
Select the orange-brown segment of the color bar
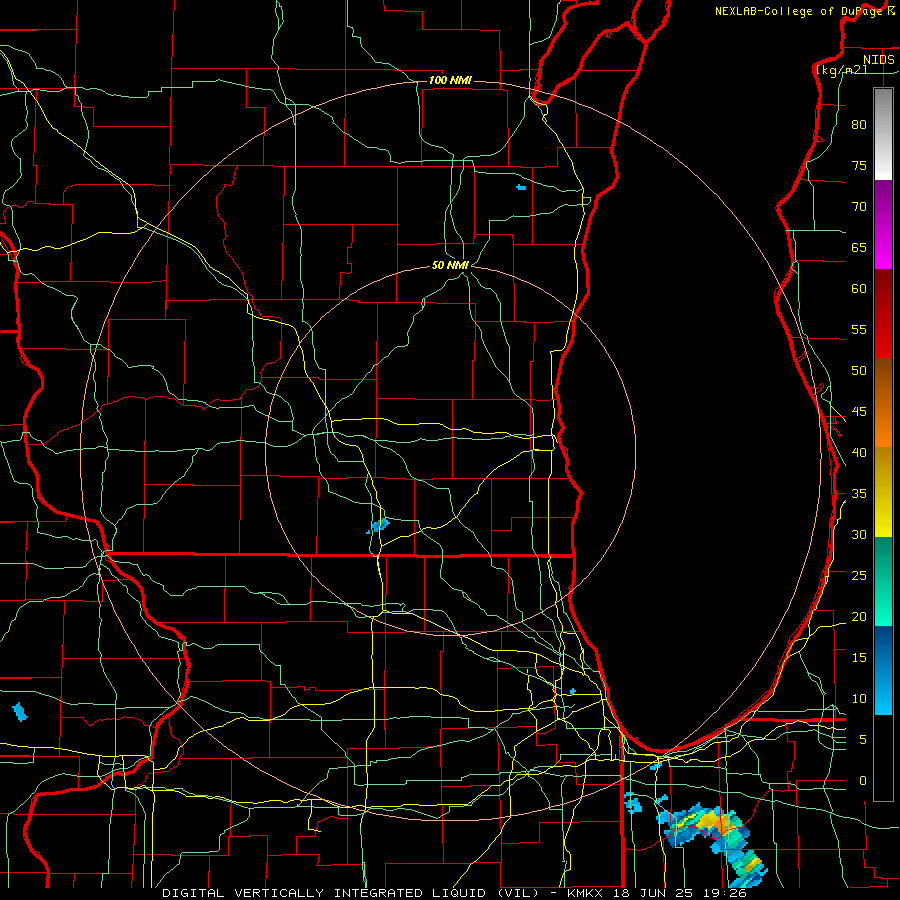coord(883,402)
